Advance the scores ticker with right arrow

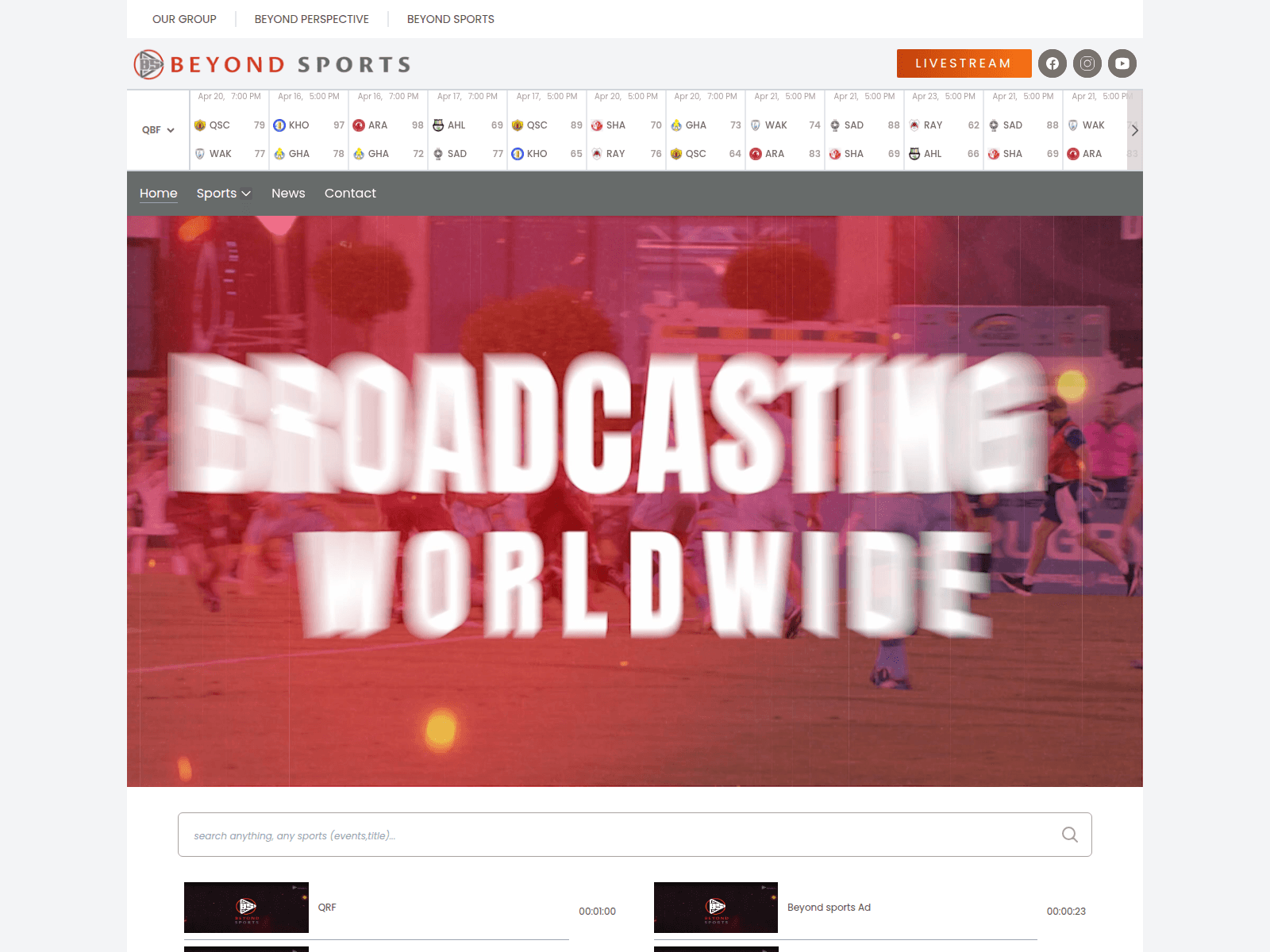pyautogui.click(x=1135, y=130)
